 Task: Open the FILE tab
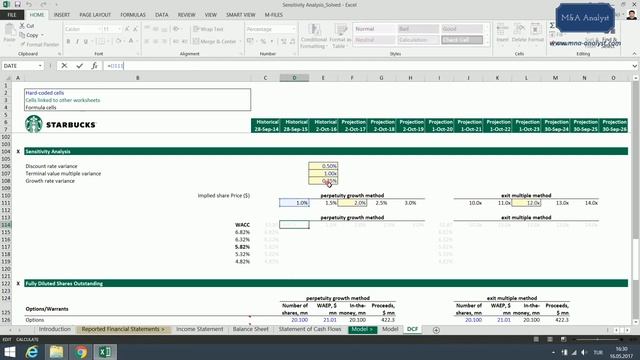[12, 15]
